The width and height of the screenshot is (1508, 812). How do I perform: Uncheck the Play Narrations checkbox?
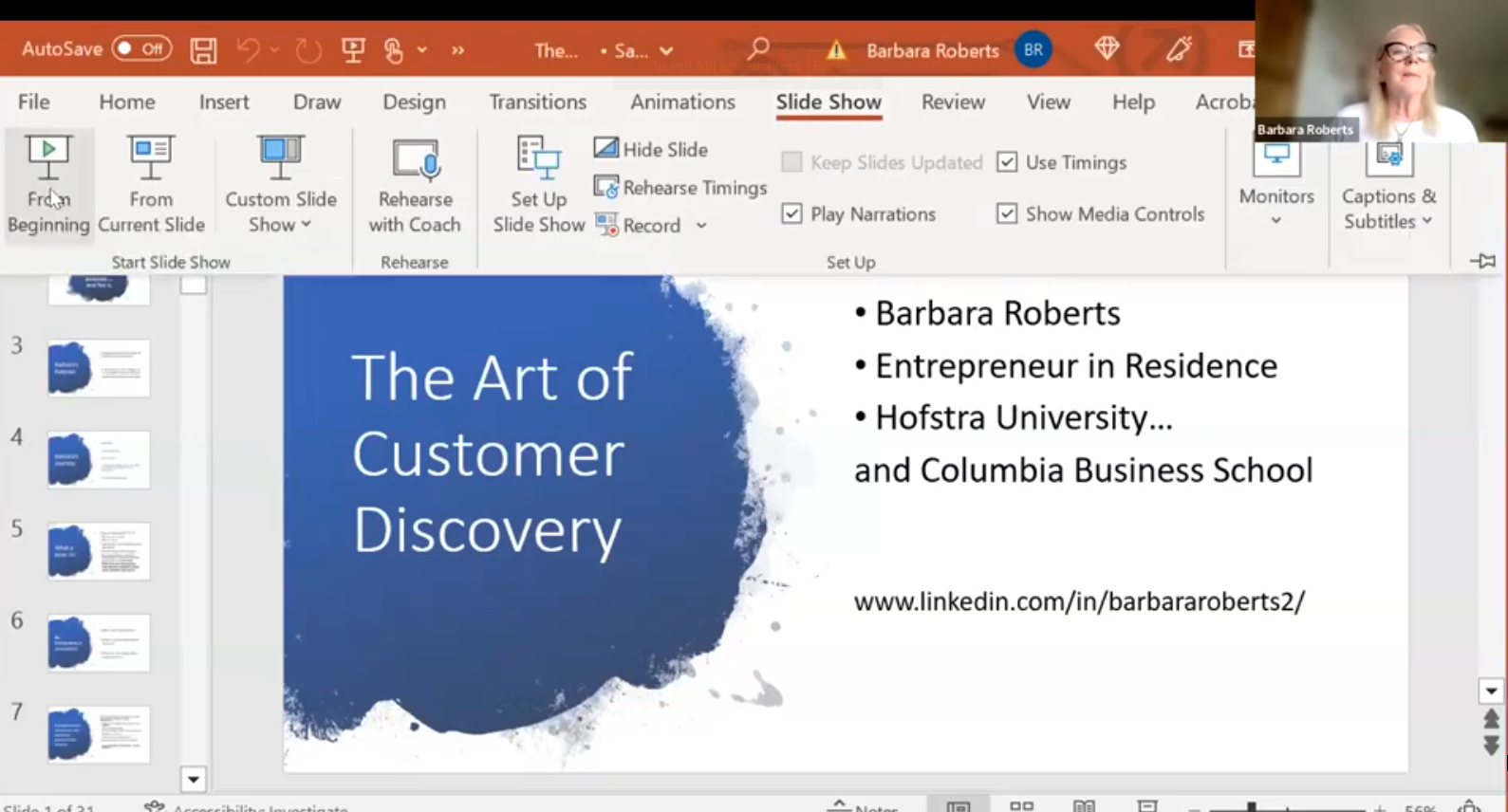click(x=791, y=214)
